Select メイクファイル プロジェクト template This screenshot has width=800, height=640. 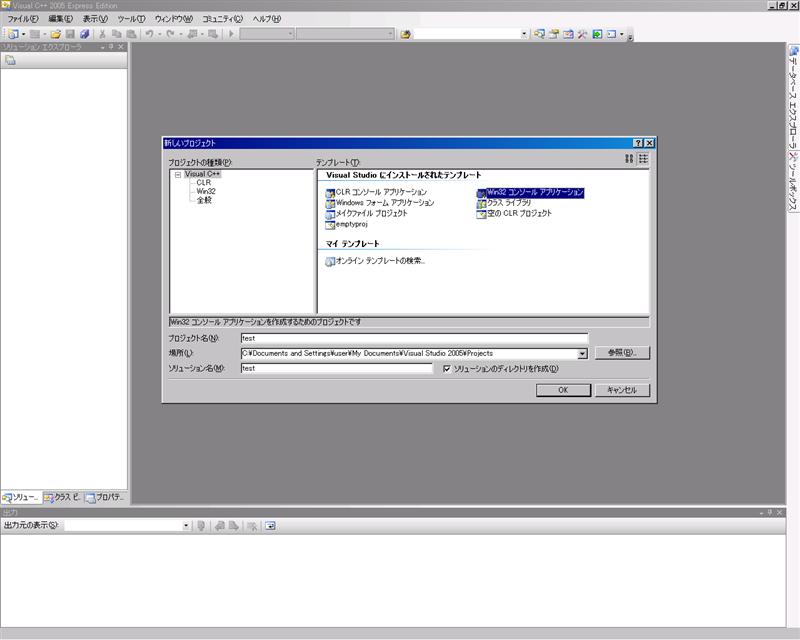[x=366, y=214]
